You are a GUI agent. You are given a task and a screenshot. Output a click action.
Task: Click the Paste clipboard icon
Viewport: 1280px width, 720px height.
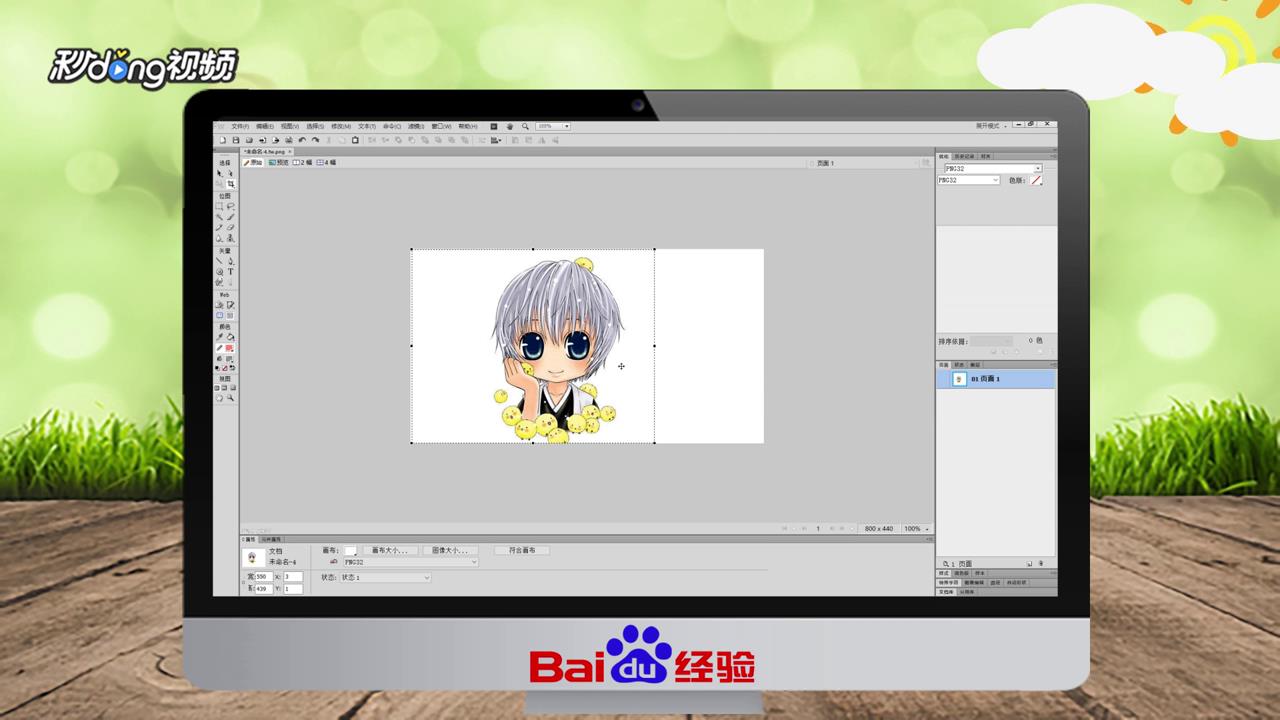pos(355,140)
